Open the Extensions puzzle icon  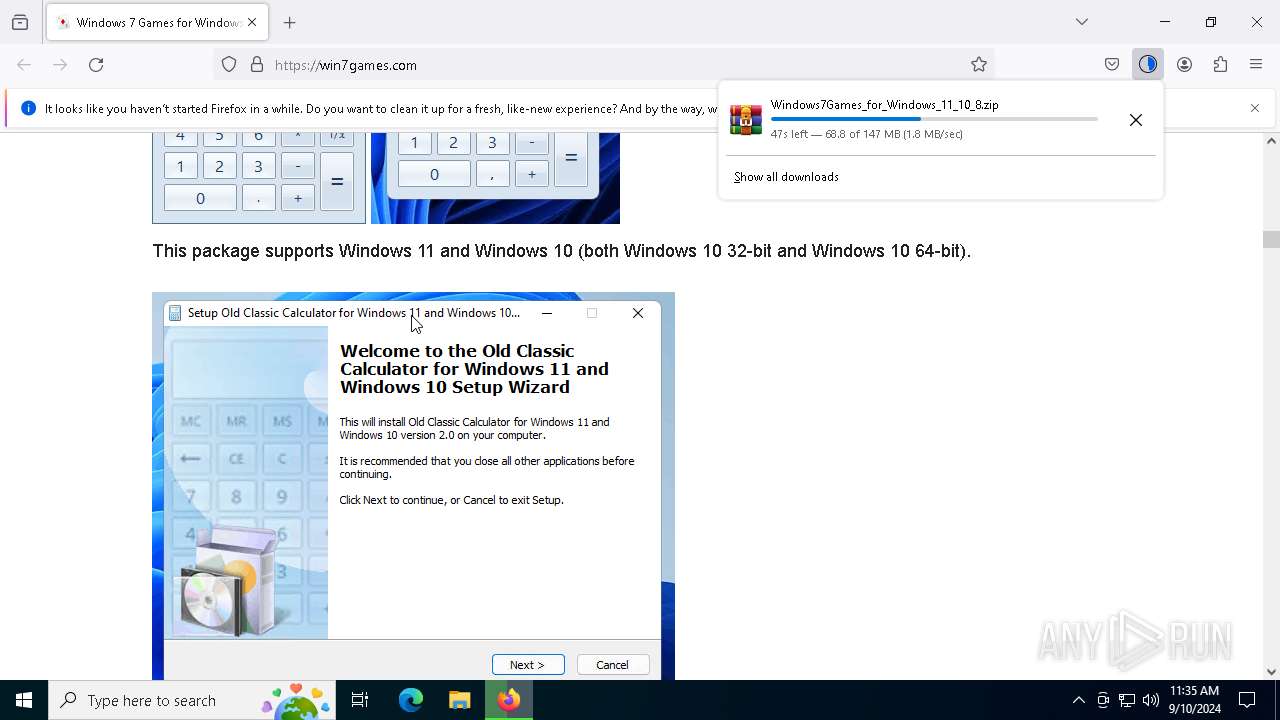coord(1220,65)
